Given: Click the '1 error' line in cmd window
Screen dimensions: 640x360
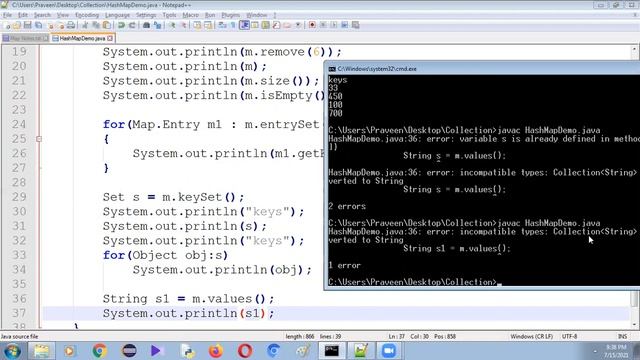Looking at the screenshot, I should (x=344, y=265).
